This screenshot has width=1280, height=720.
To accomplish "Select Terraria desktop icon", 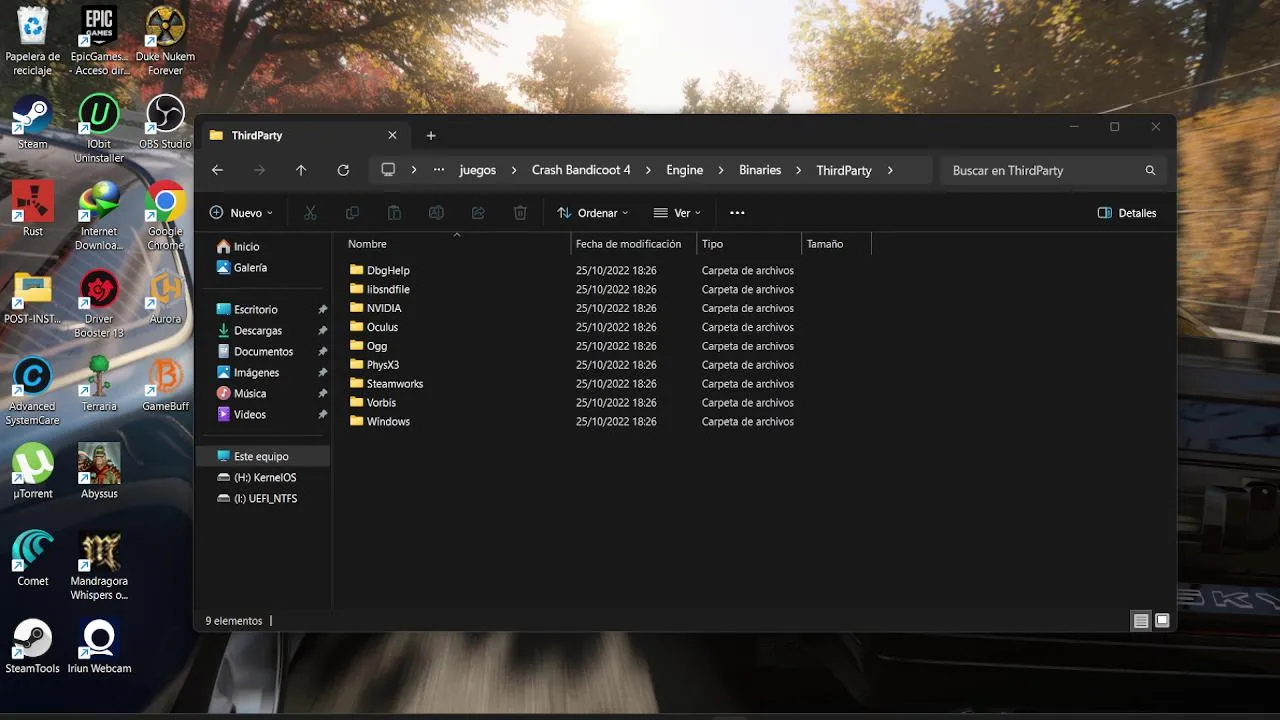I will tap(99, 384).
